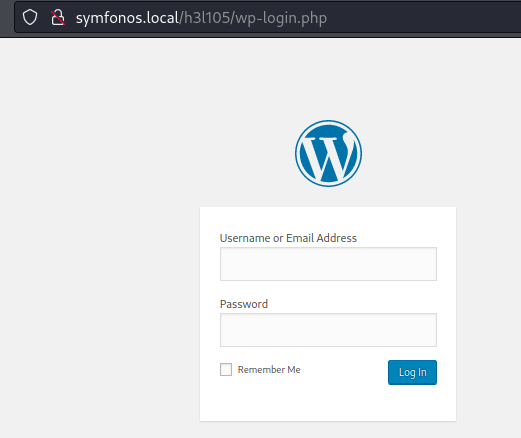Viewport: 521px width, 438px height.
Task: Click gray page area right of login form
Action: coord(488,300)
